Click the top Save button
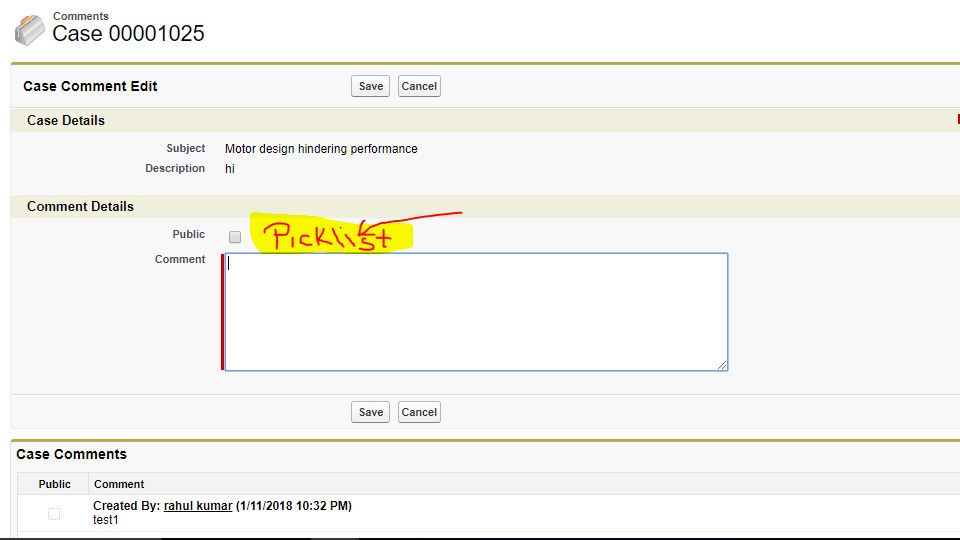 pyautogui.click(x=370, y=86)
